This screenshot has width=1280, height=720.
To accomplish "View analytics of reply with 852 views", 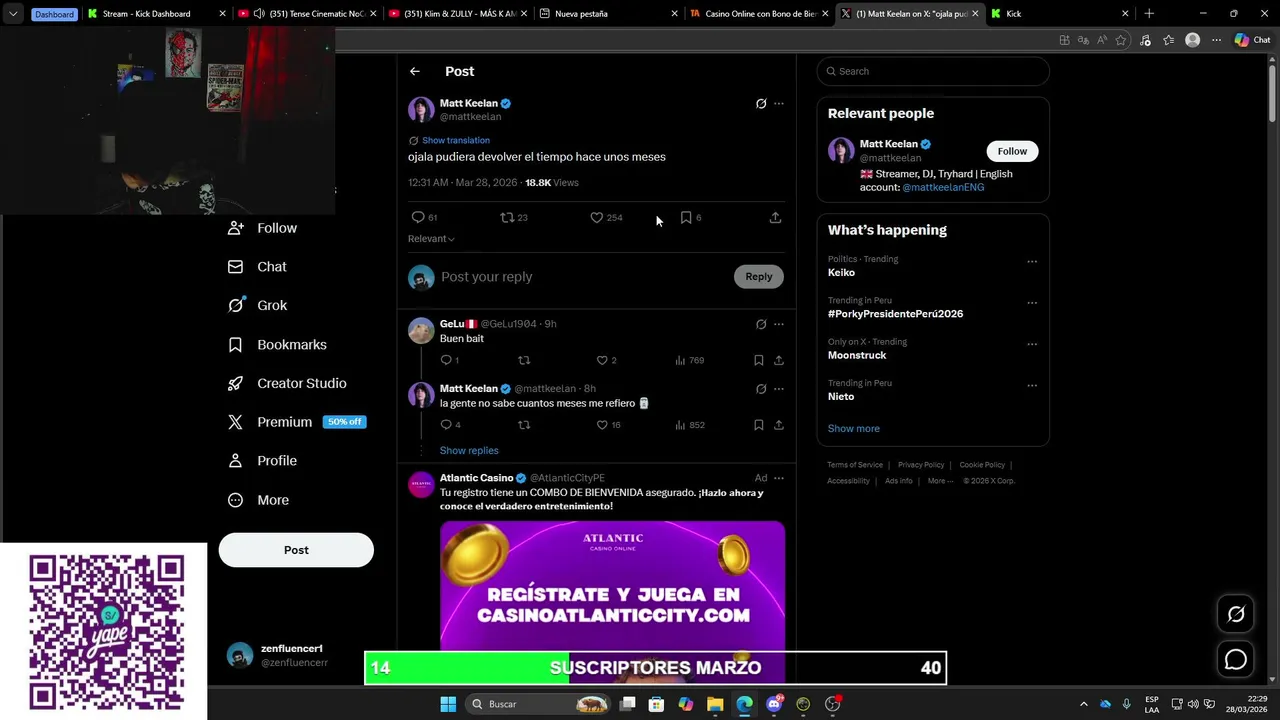I will [690, 425].
